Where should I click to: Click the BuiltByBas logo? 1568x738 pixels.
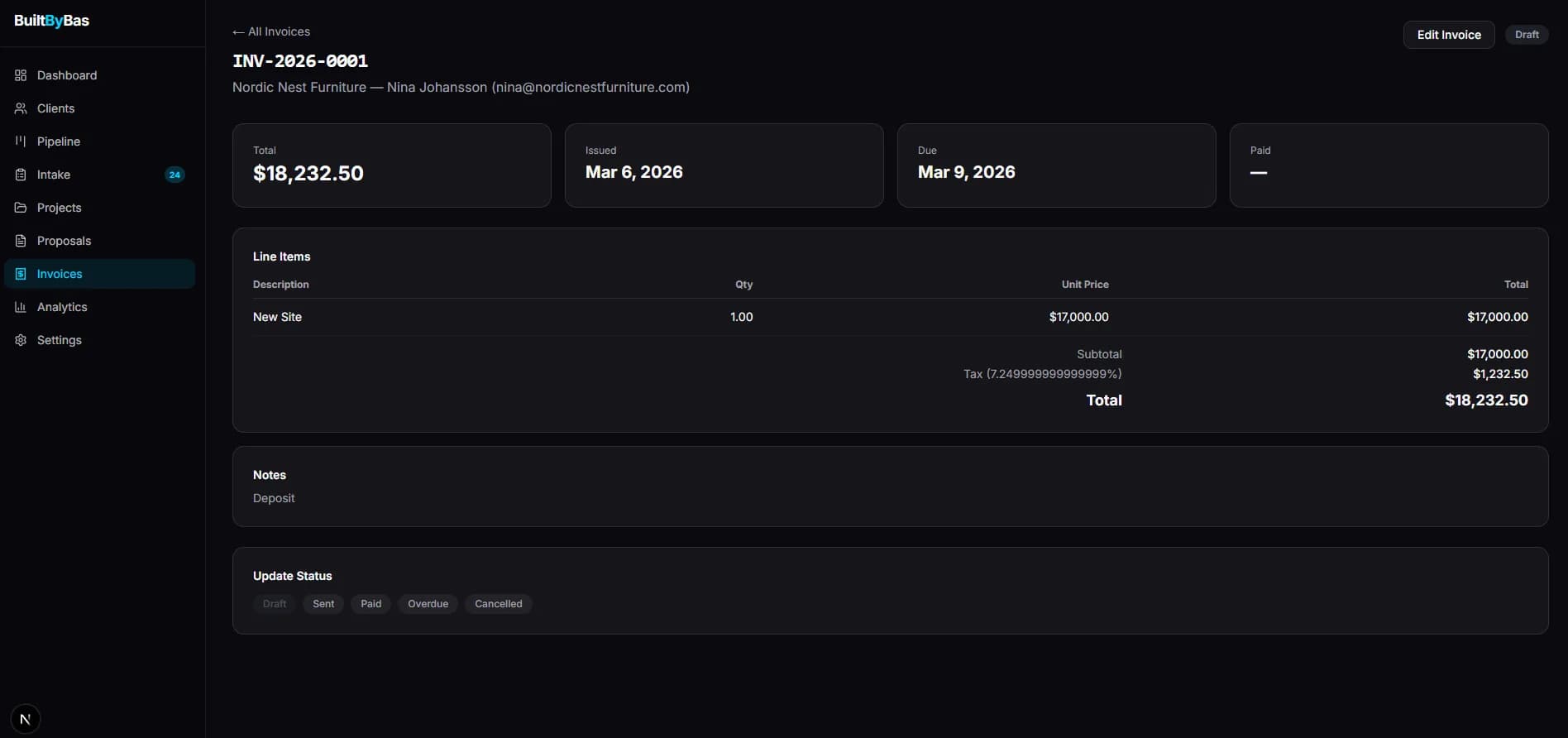[x=51, y=21]
